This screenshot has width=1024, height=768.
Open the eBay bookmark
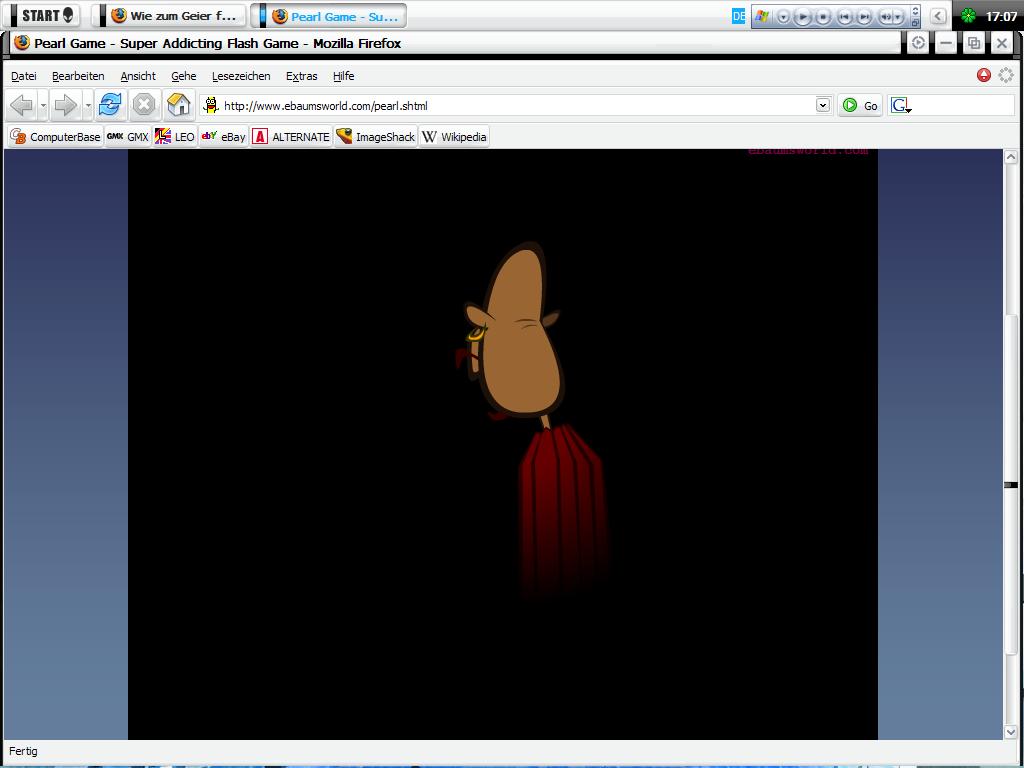coord(223,136)
